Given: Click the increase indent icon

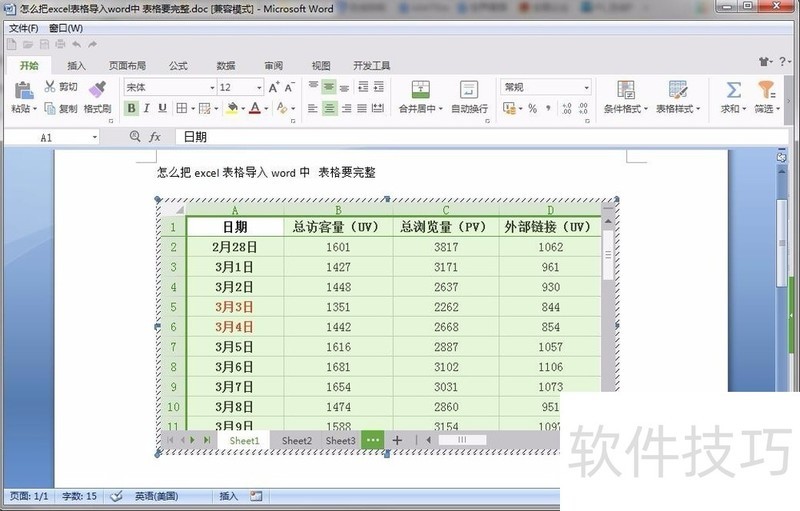Looking at the screenshot, I should point(379,87).
